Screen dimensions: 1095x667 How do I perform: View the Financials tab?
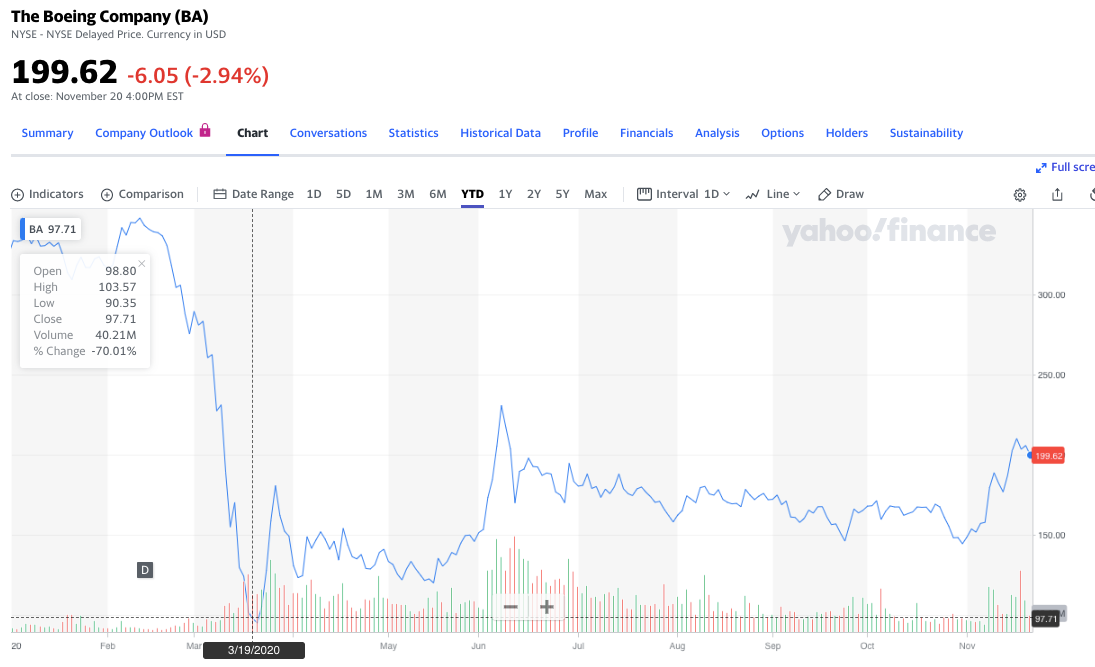[x=647, y=133]
